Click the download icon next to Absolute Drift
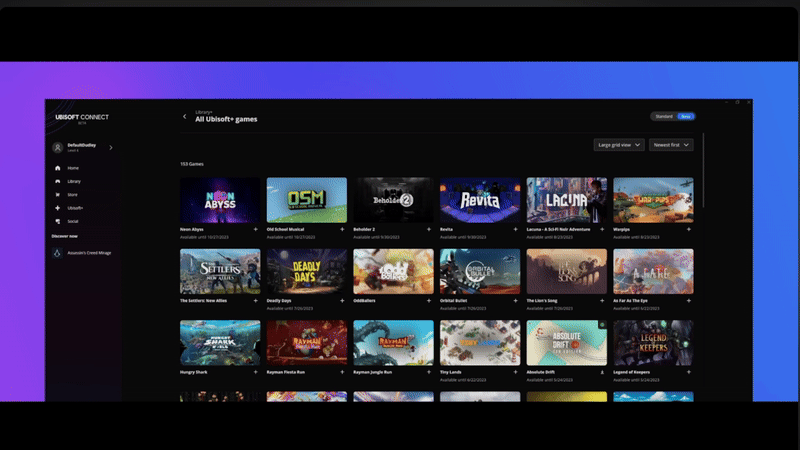 pyautogui.click(x=602, y=372)
